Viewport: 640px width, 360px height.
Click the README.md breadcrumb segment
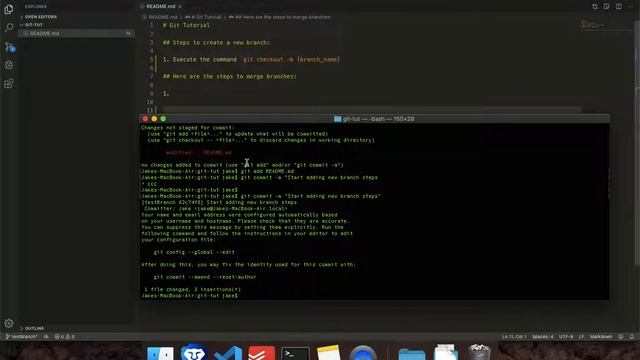tap(162, 17)
